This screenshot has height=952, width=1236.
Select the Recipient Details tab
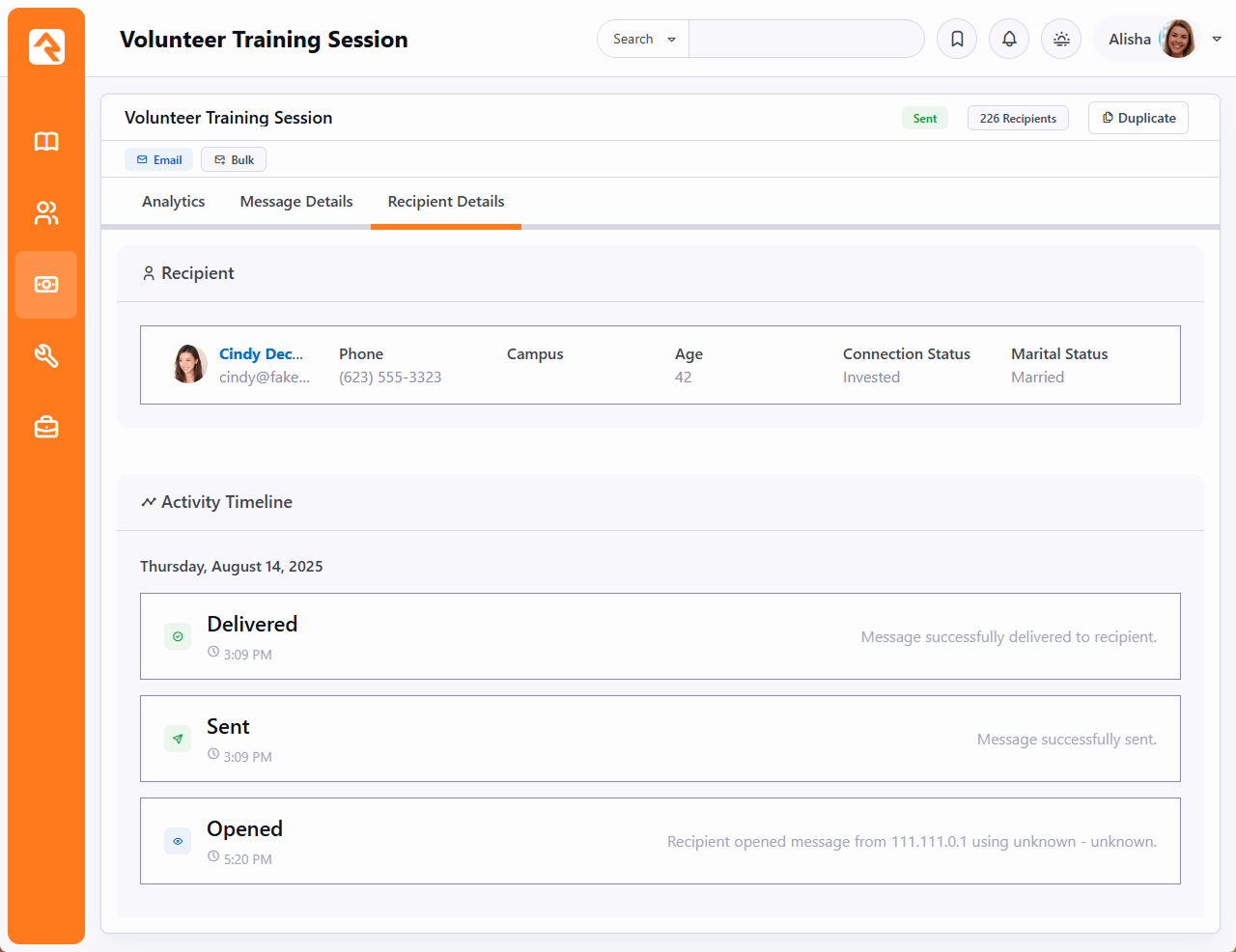[446, 202]
